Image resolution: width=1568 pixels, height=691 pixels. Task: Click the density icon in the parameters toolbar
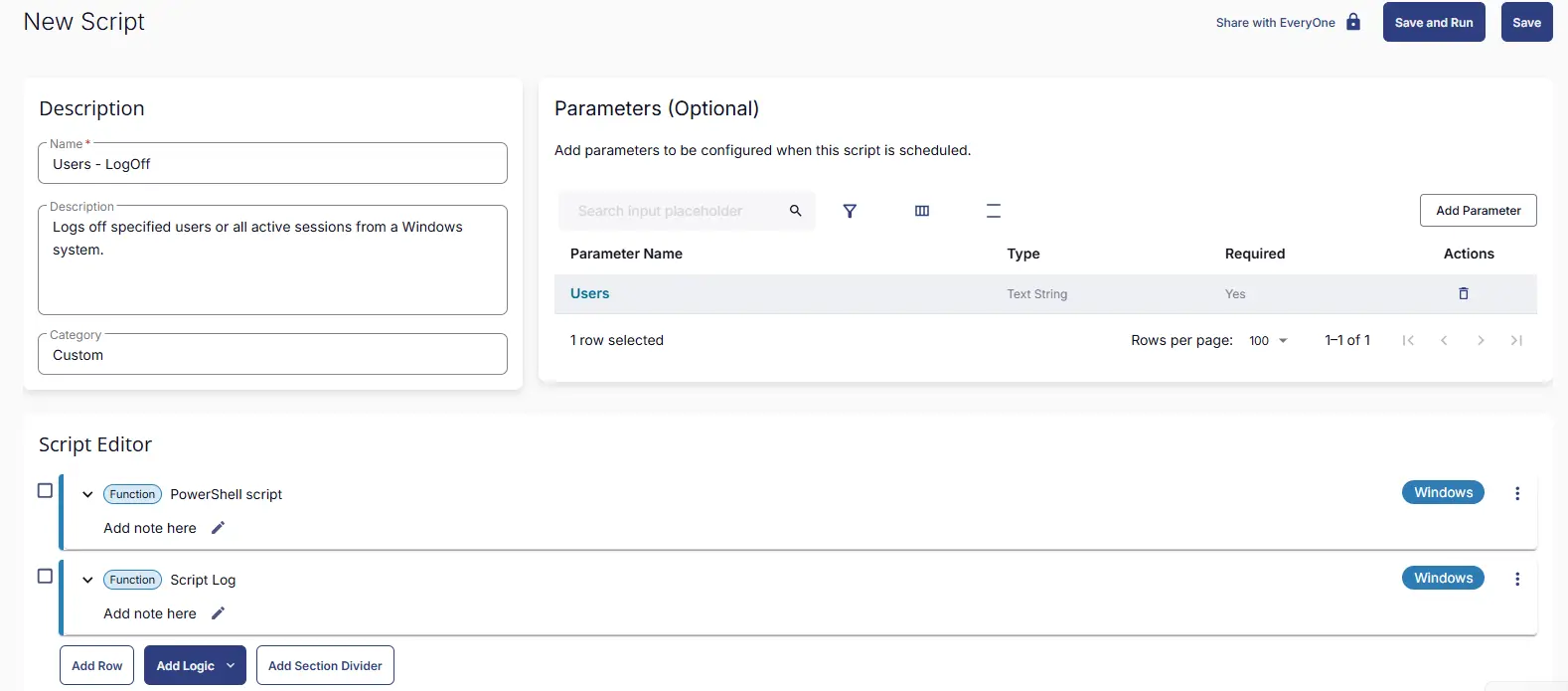tap(993, 211)
